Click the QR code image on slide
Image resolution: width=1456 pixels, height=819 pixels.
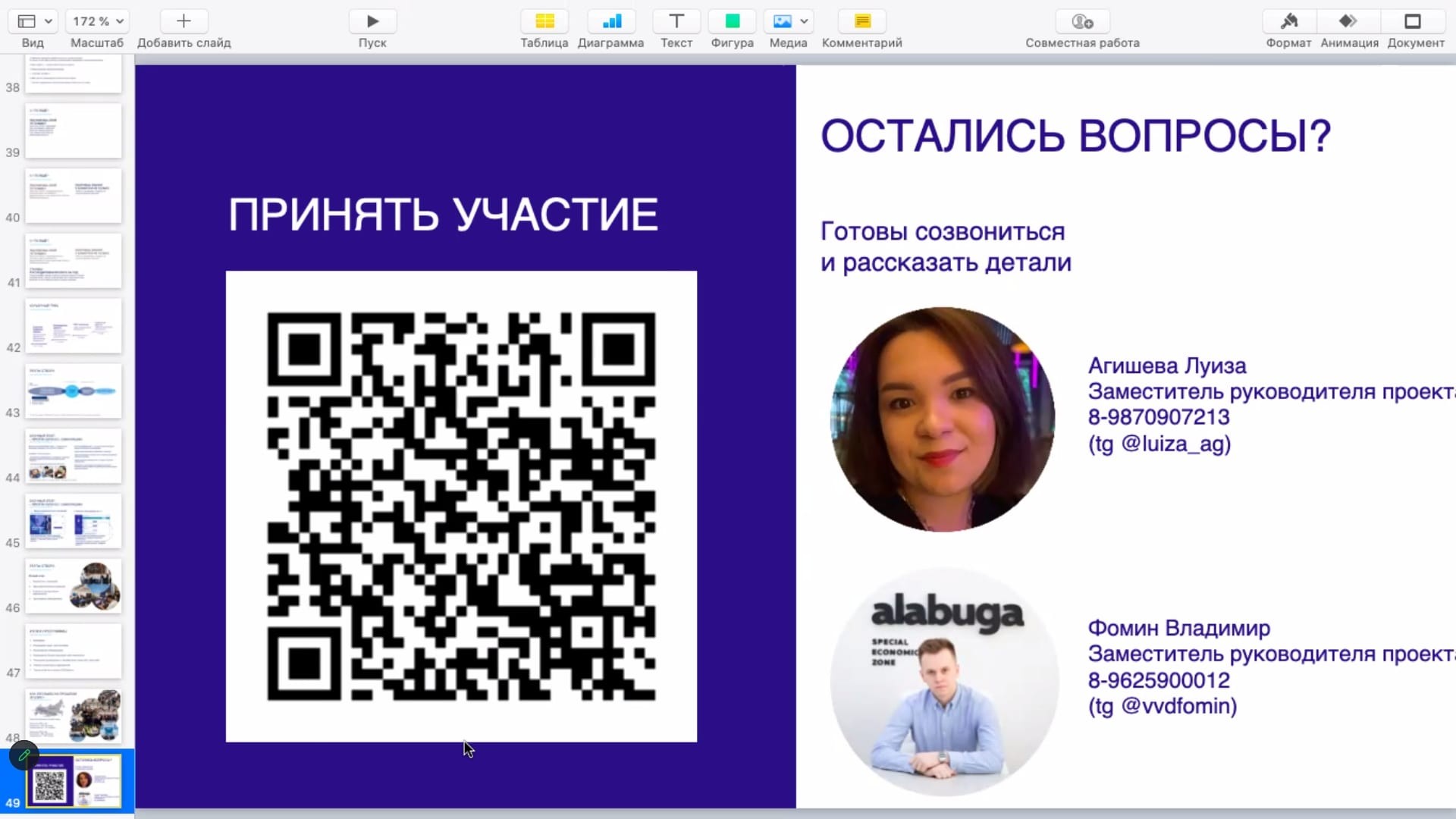point(461,506)
